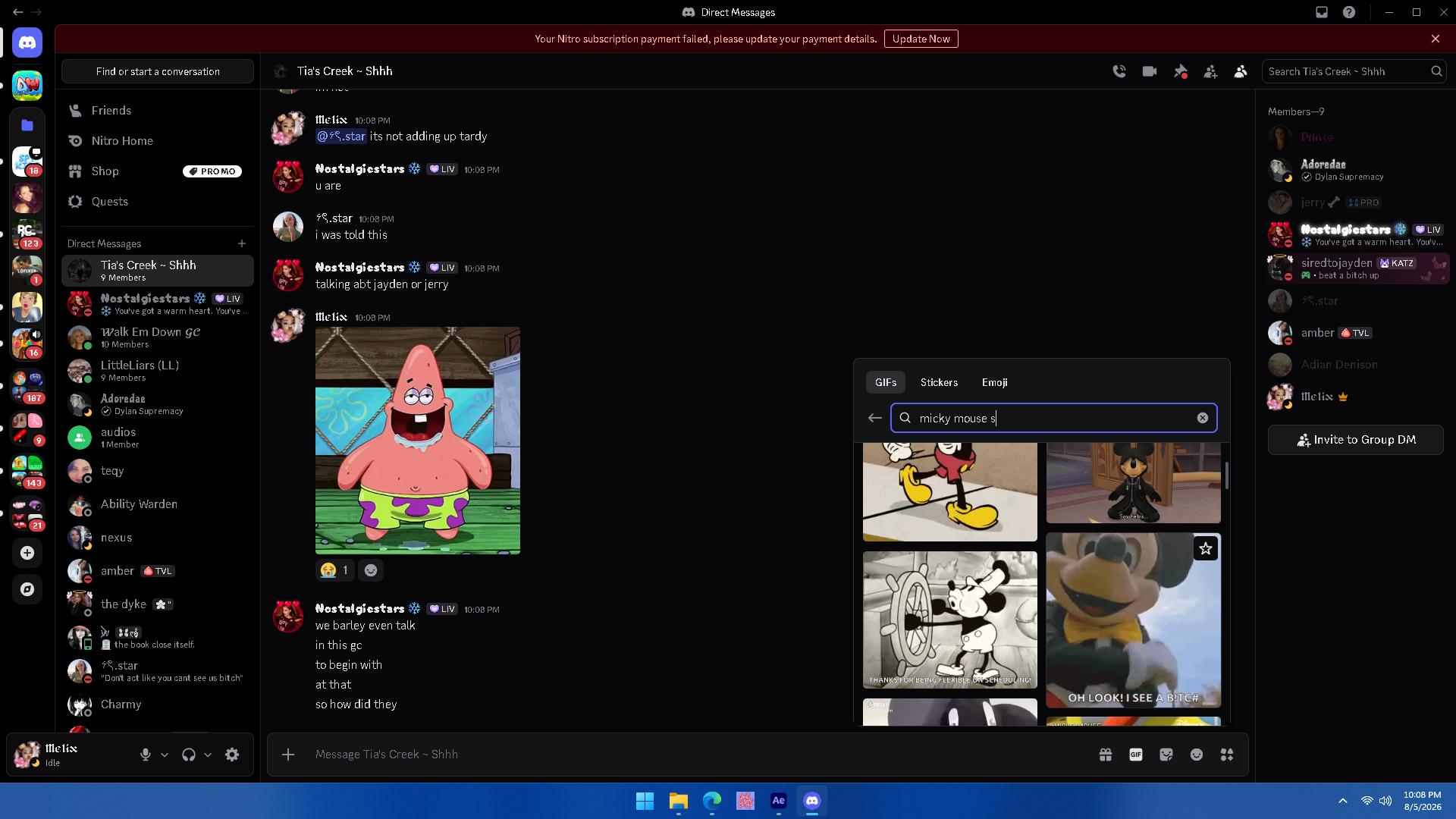Click the Search Tia's Creek field

pos(1354,71)
